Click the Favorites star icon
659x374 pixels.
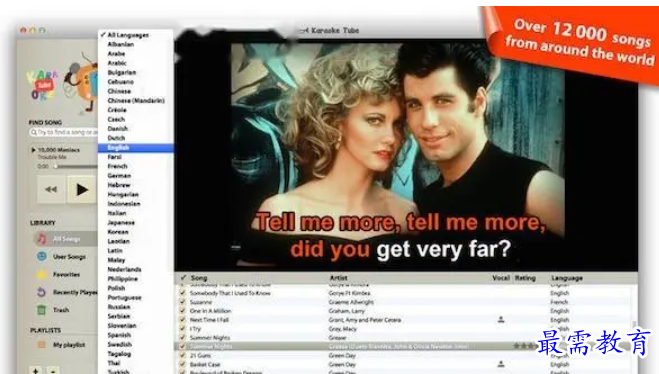[42, 274]
